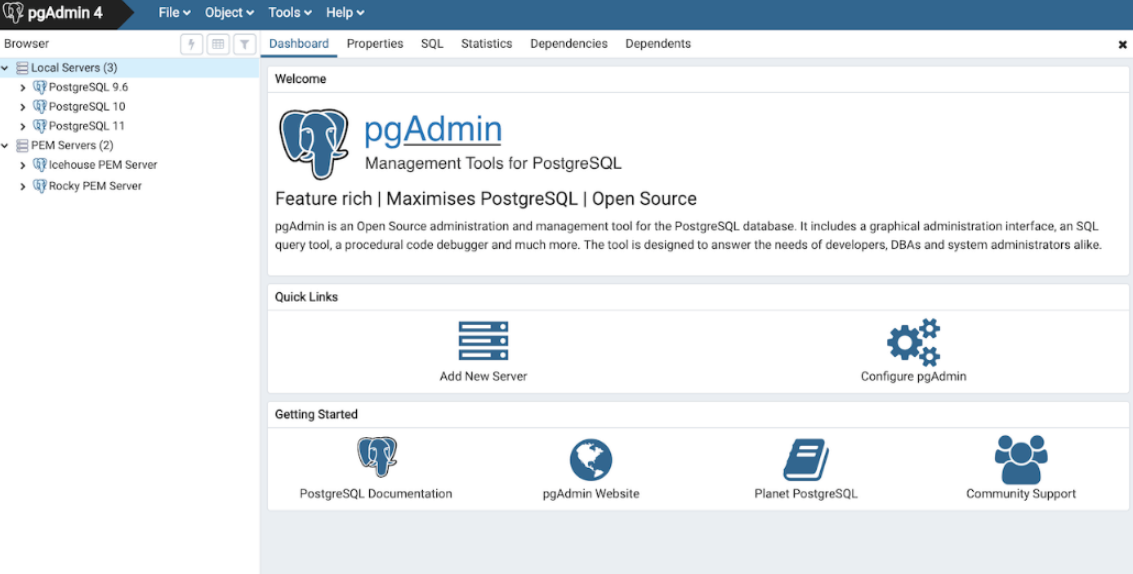
Task: Open PostgreSQL Documentation elephant icon
Action: pos(376,456)
